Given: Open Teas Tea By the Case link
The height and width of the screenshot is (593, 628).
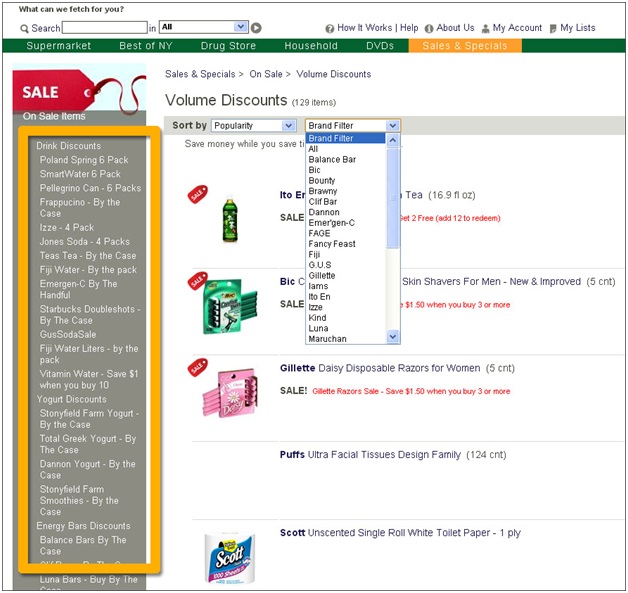Looking at the screenshot, I should [x=88, y=255].
